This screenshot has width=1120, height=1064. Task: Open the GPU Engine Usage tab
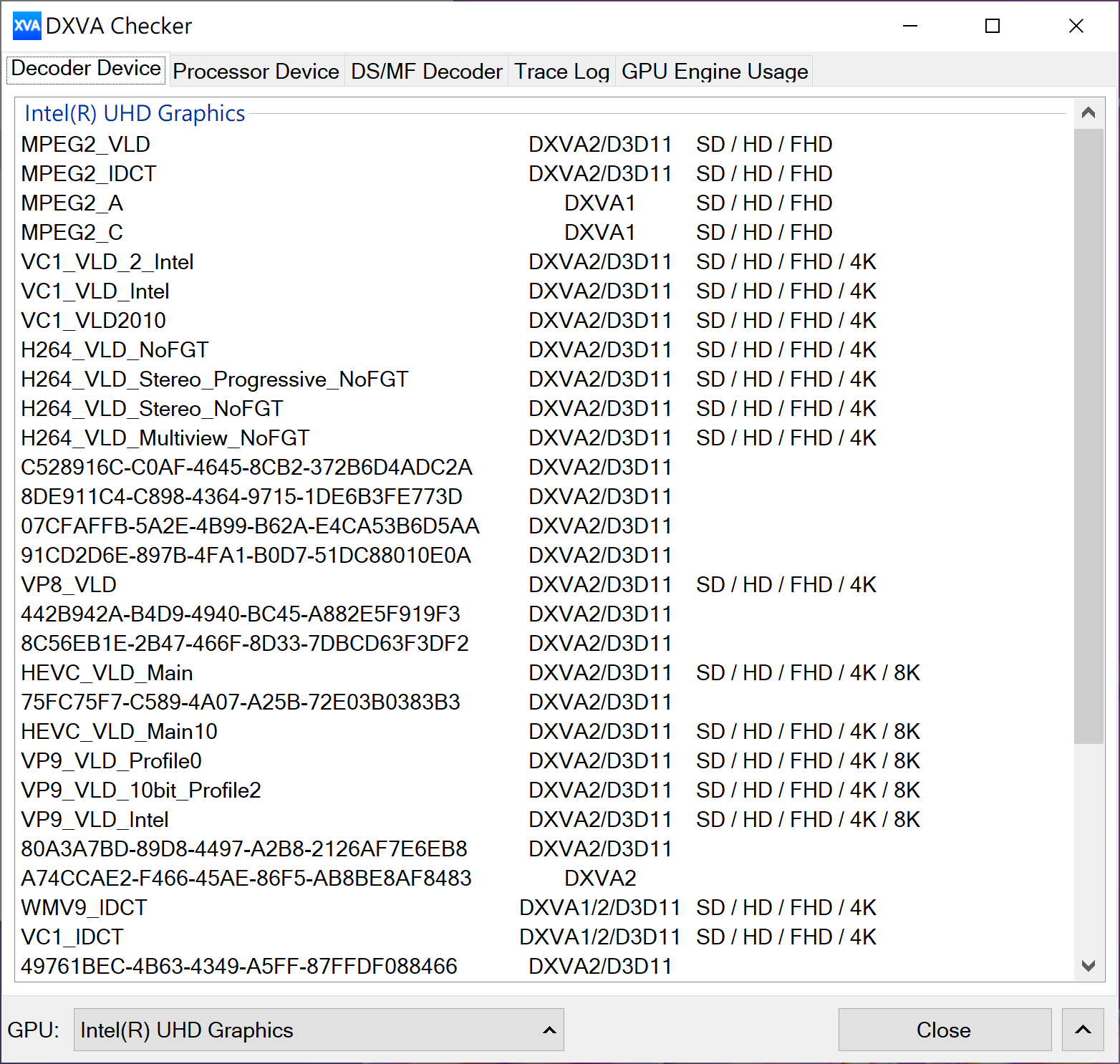tap(715, 72)
